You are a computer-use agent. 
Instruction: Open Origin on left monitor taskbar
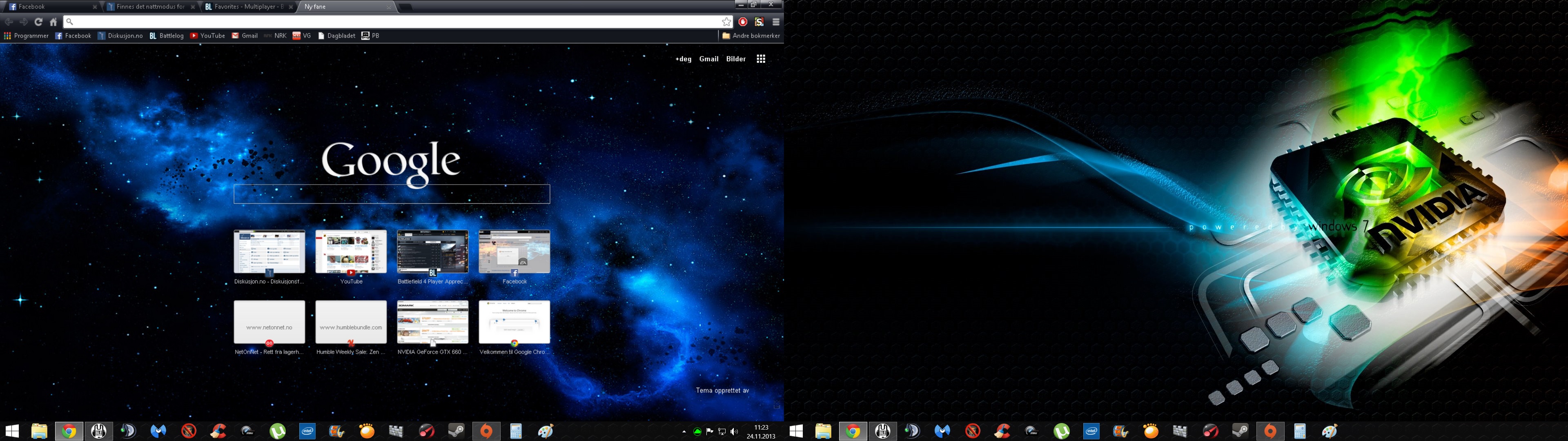486,431
